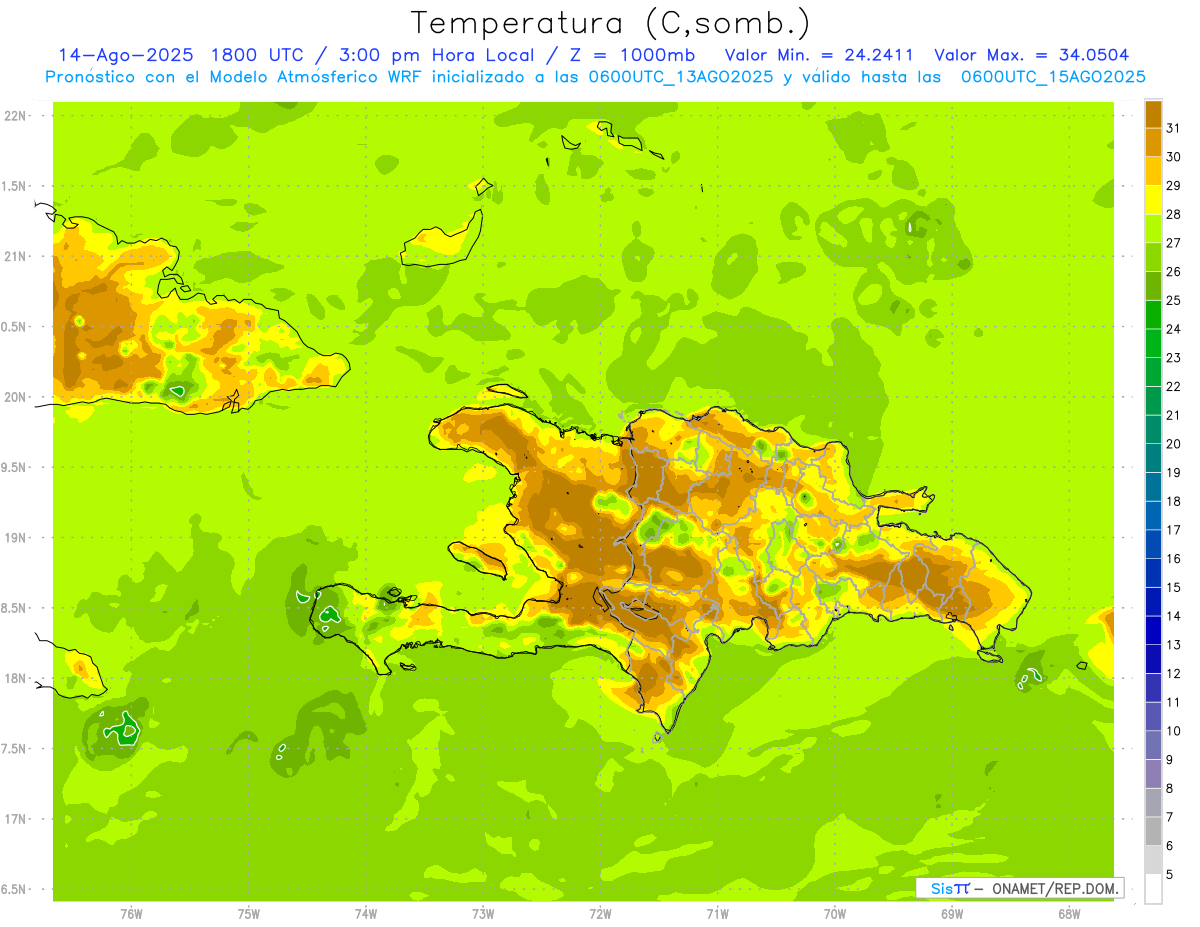Click the '15' colorbar scale label

point(1174,588)
